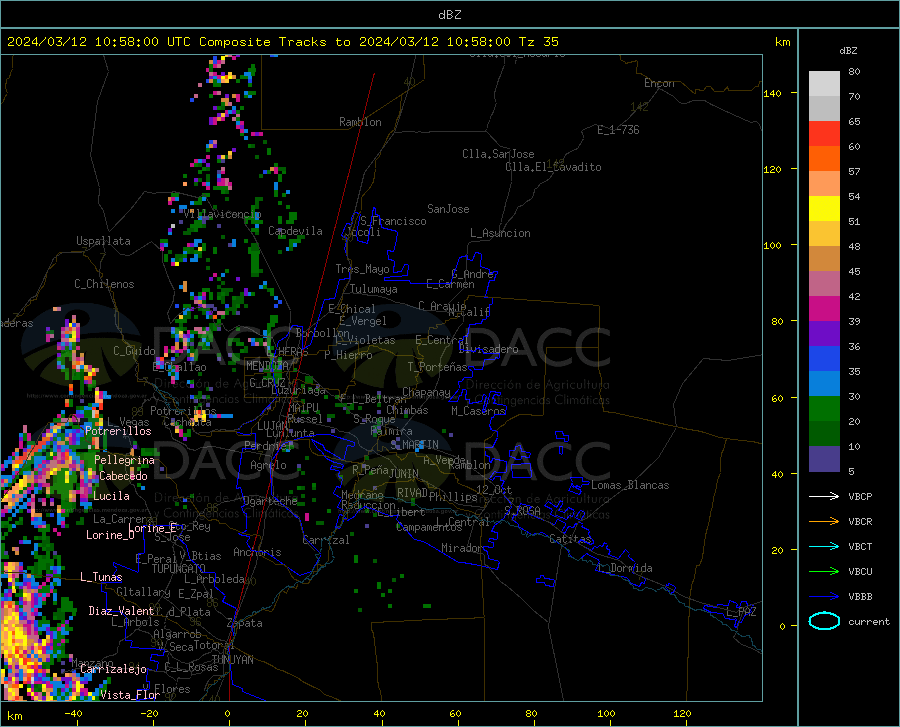Screen dimensions: 900x727
Task: Click the 'C_Chilenos' label
Action: tap(104, 284)
